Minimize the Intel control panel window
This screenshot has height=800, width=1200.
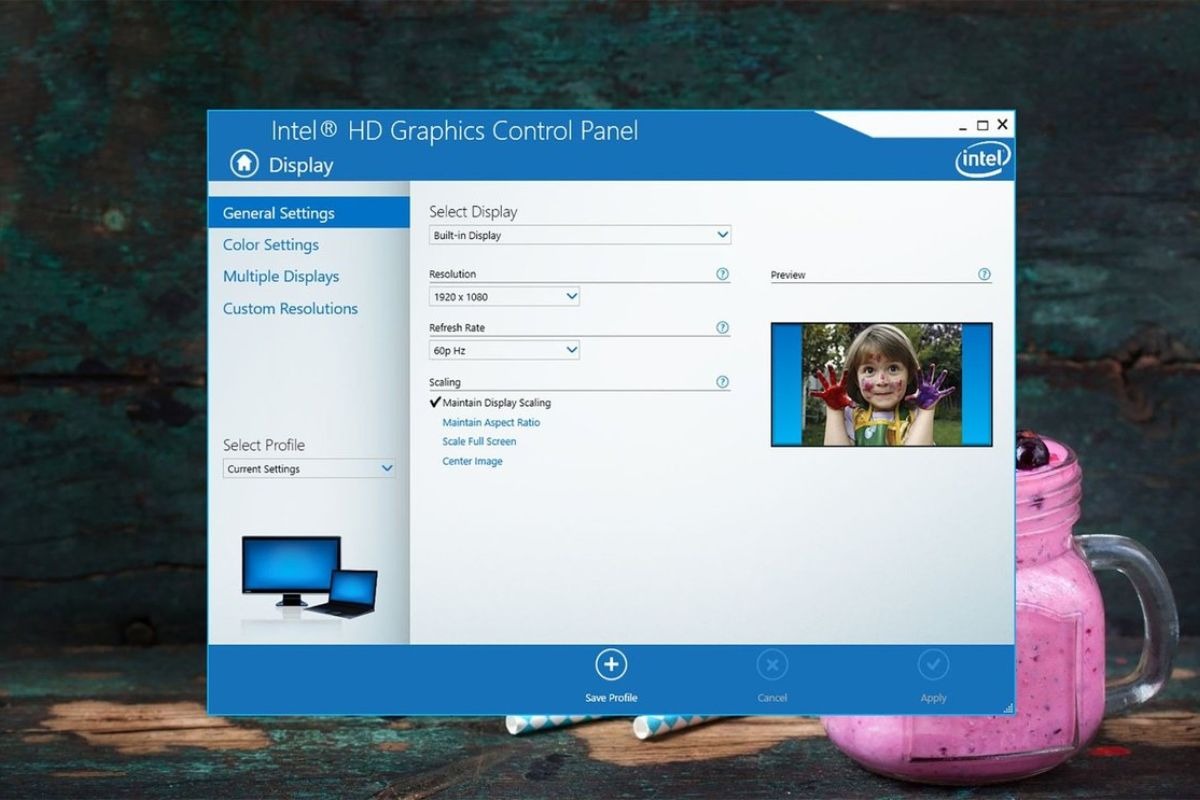(963, 126)
